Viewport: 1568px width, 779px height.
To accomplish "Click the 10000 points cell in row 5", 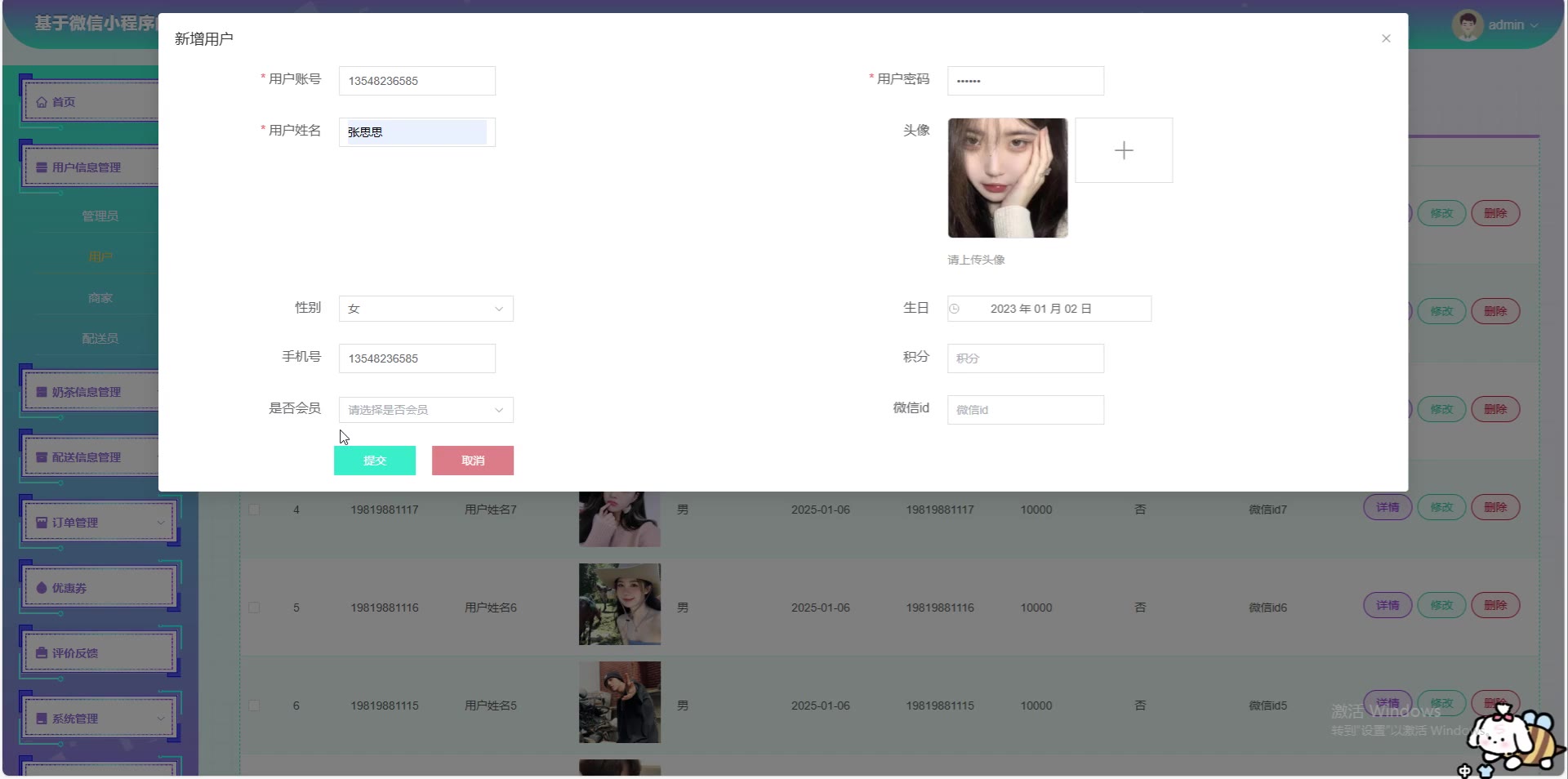I will pos(1036,608).
